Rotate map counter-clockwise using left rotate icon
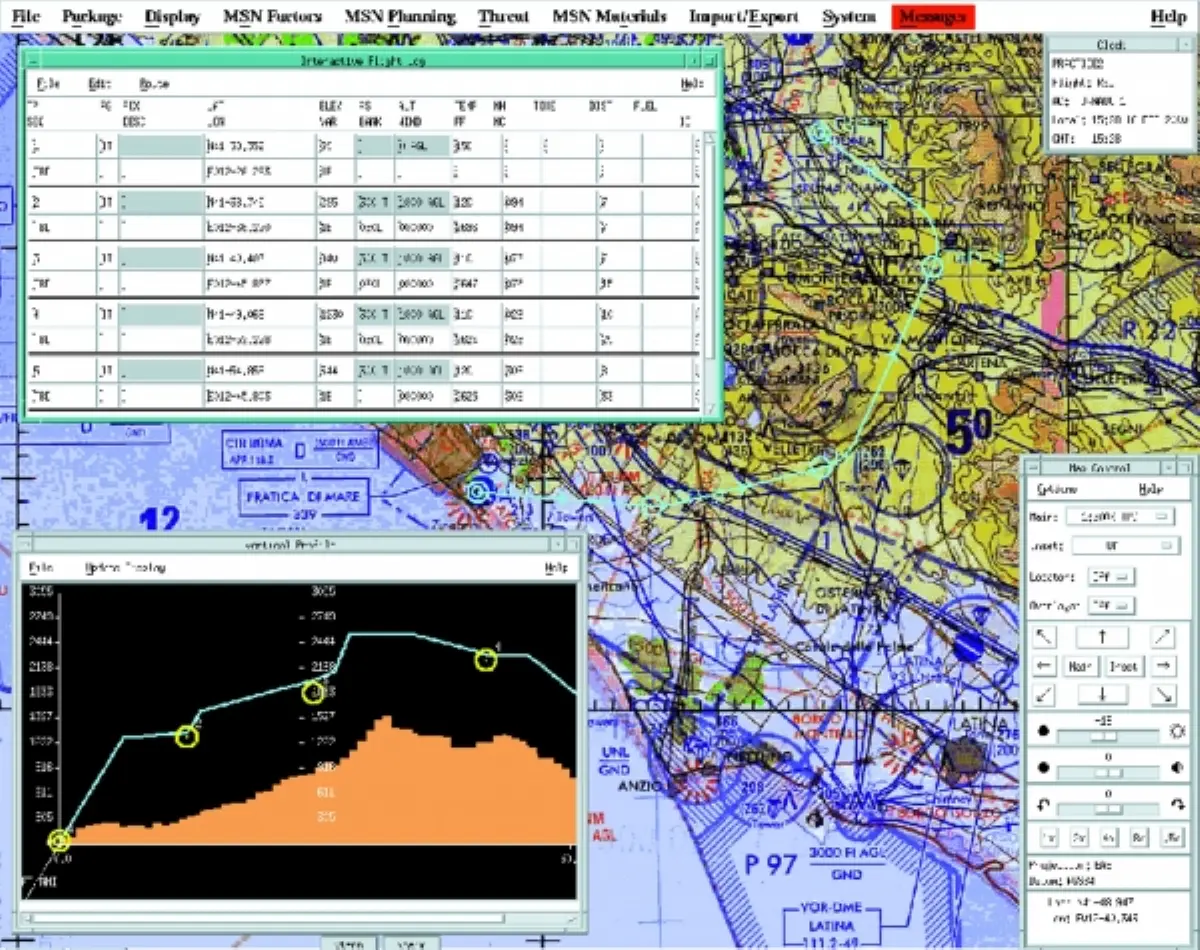This screenshot has height=950, width=1200. [x=1042, y=806]
